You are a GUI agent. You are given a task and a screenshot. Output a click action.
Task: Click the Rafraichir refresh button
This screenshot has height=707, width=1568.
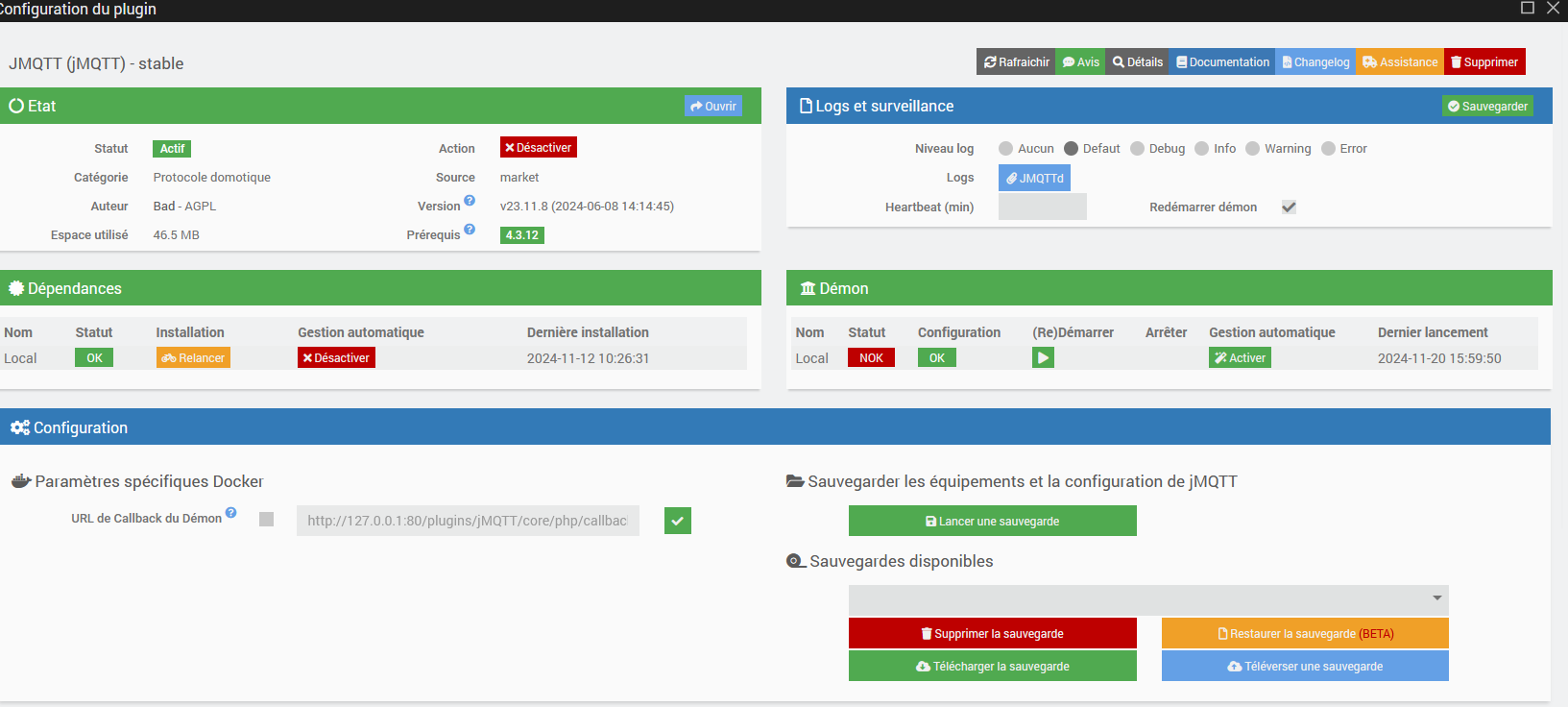1016,61
